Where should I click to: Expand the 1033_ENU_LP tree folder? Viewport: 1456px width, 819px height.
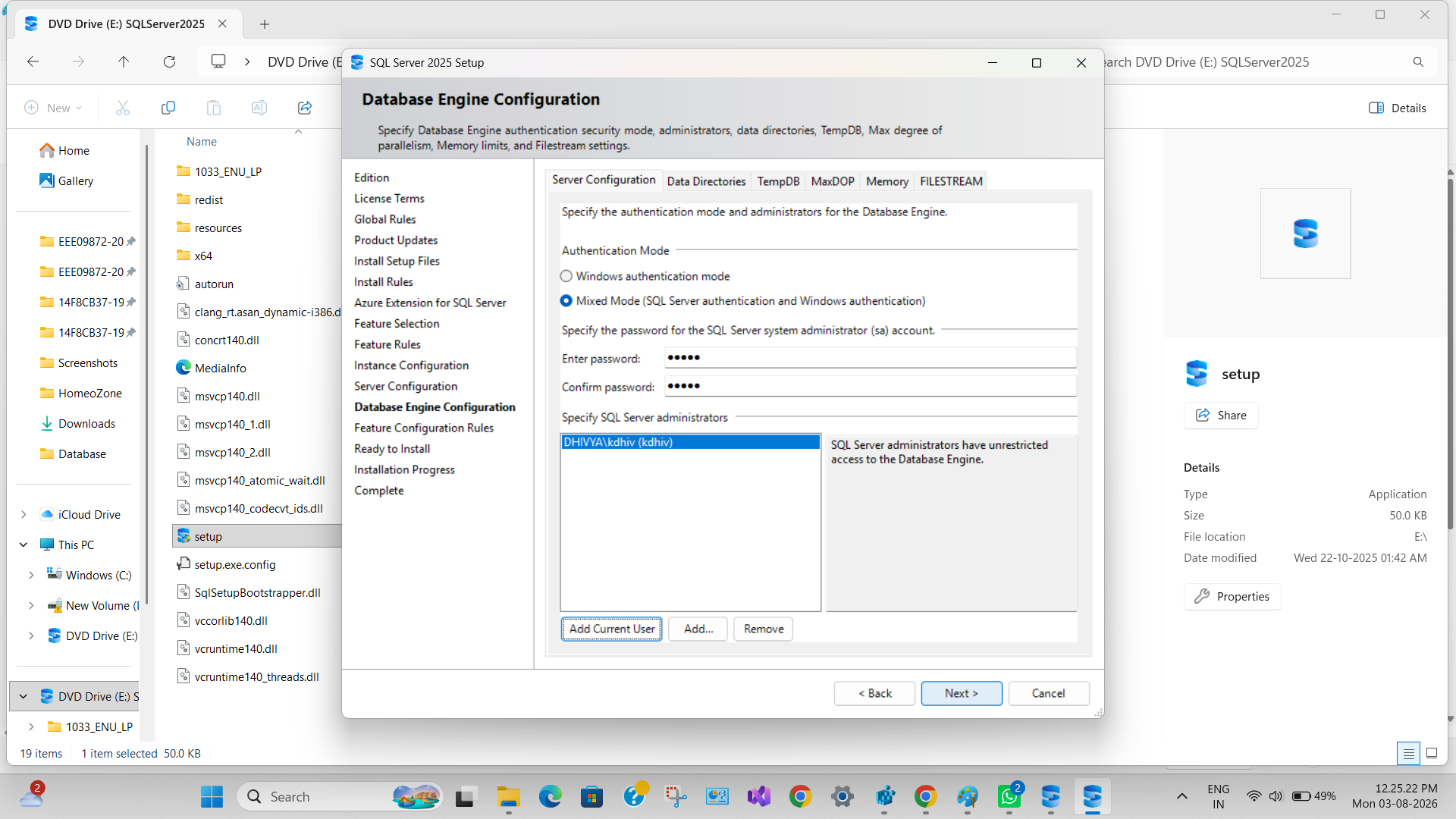[31, 727]
